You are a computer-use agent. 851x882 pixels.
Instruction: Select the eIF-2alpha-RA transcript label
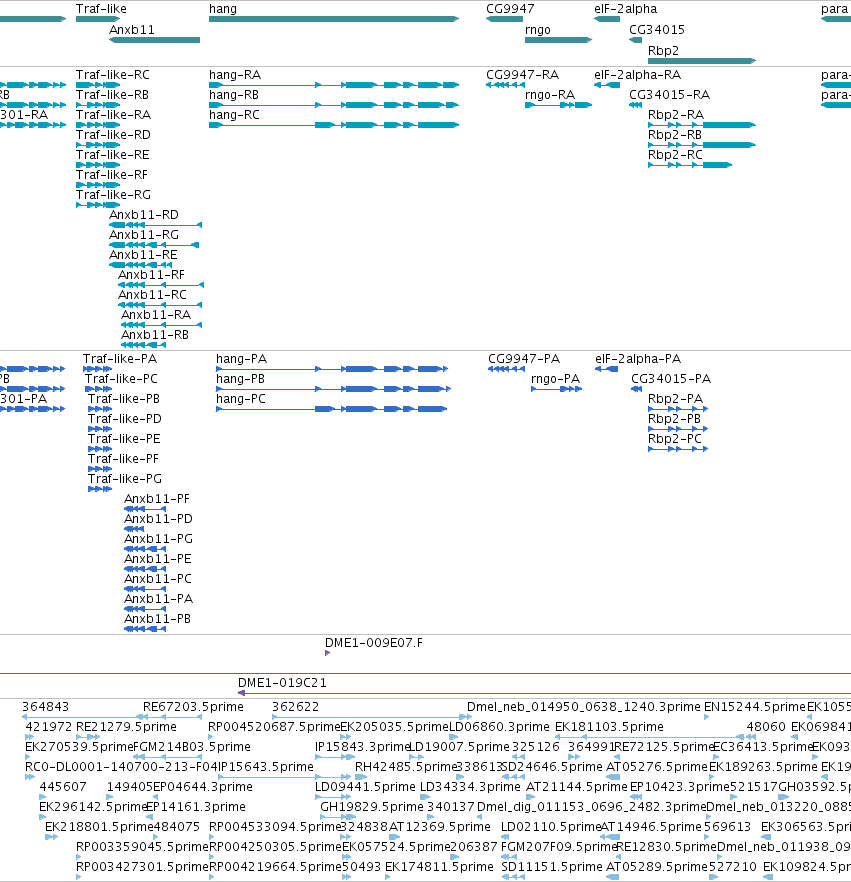point(637,75)
